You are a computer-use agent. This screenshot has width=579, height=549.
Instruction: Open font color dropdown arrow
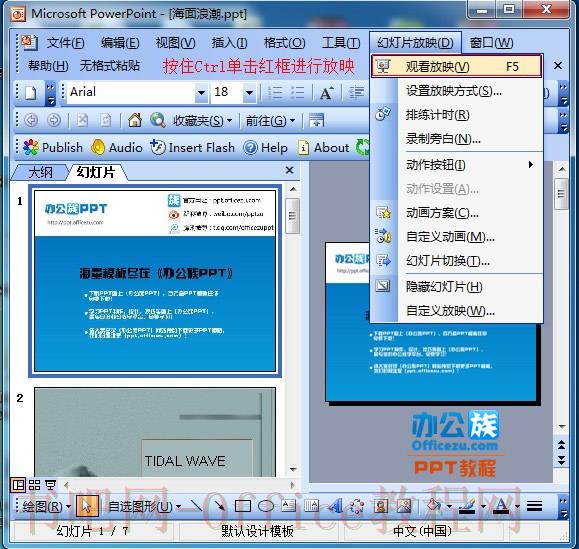pos(517,506)
